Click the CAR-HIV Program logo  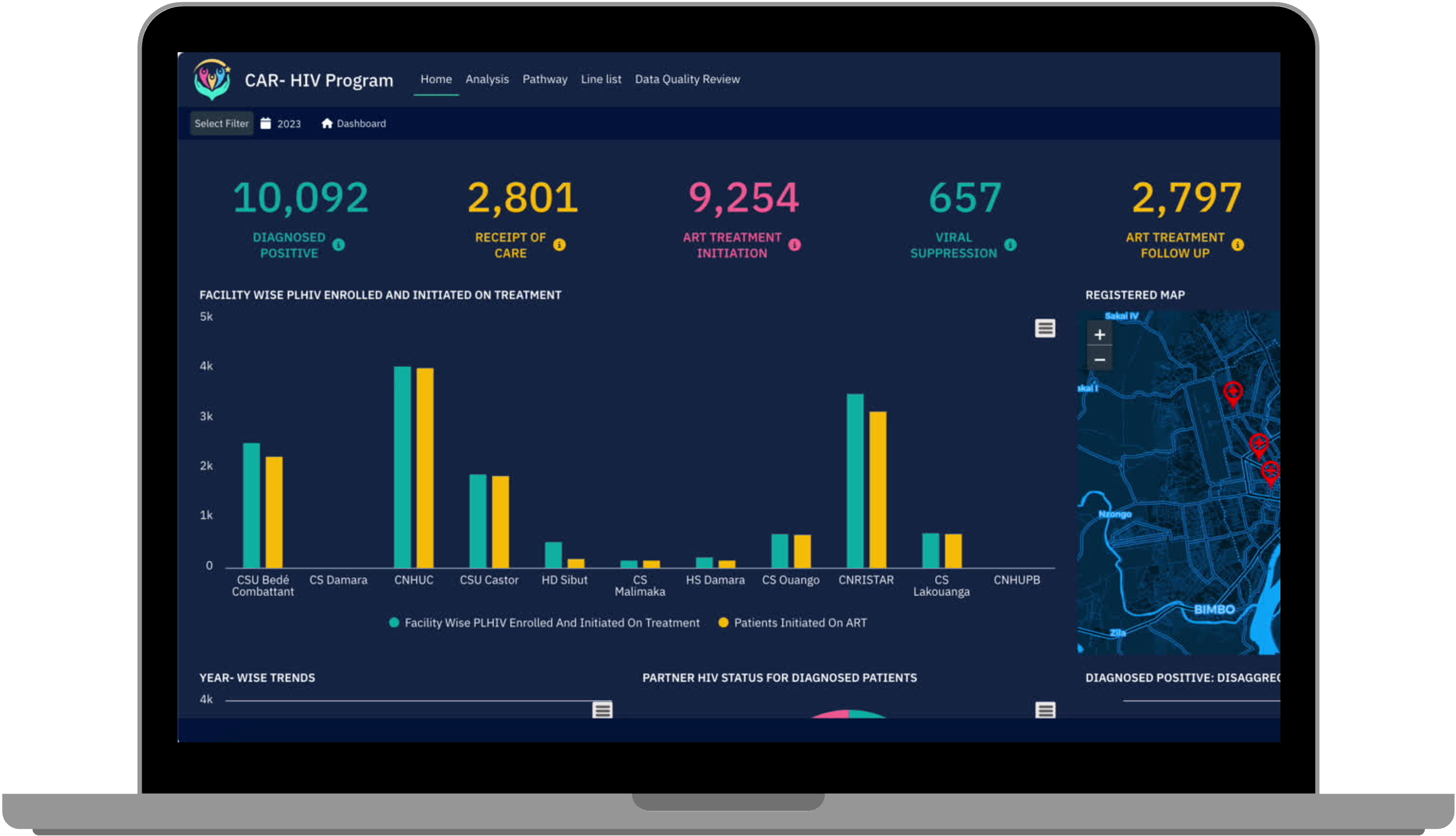[212, 80]
